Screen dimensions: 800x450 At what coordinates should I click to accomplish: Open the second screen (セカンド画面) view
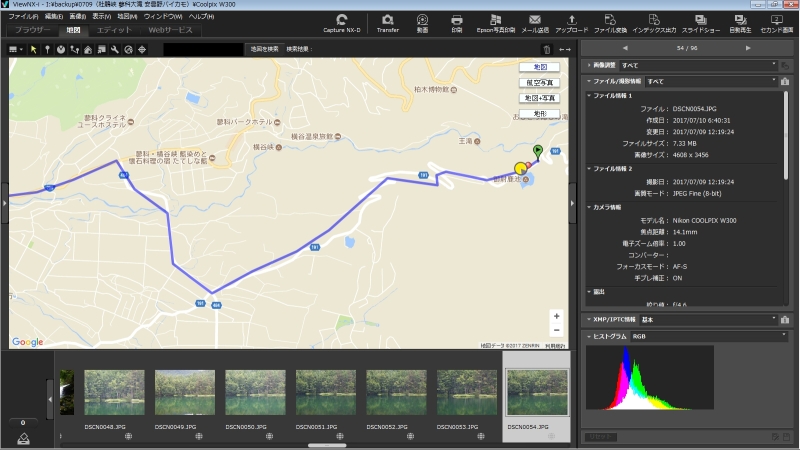coord(777,23)
